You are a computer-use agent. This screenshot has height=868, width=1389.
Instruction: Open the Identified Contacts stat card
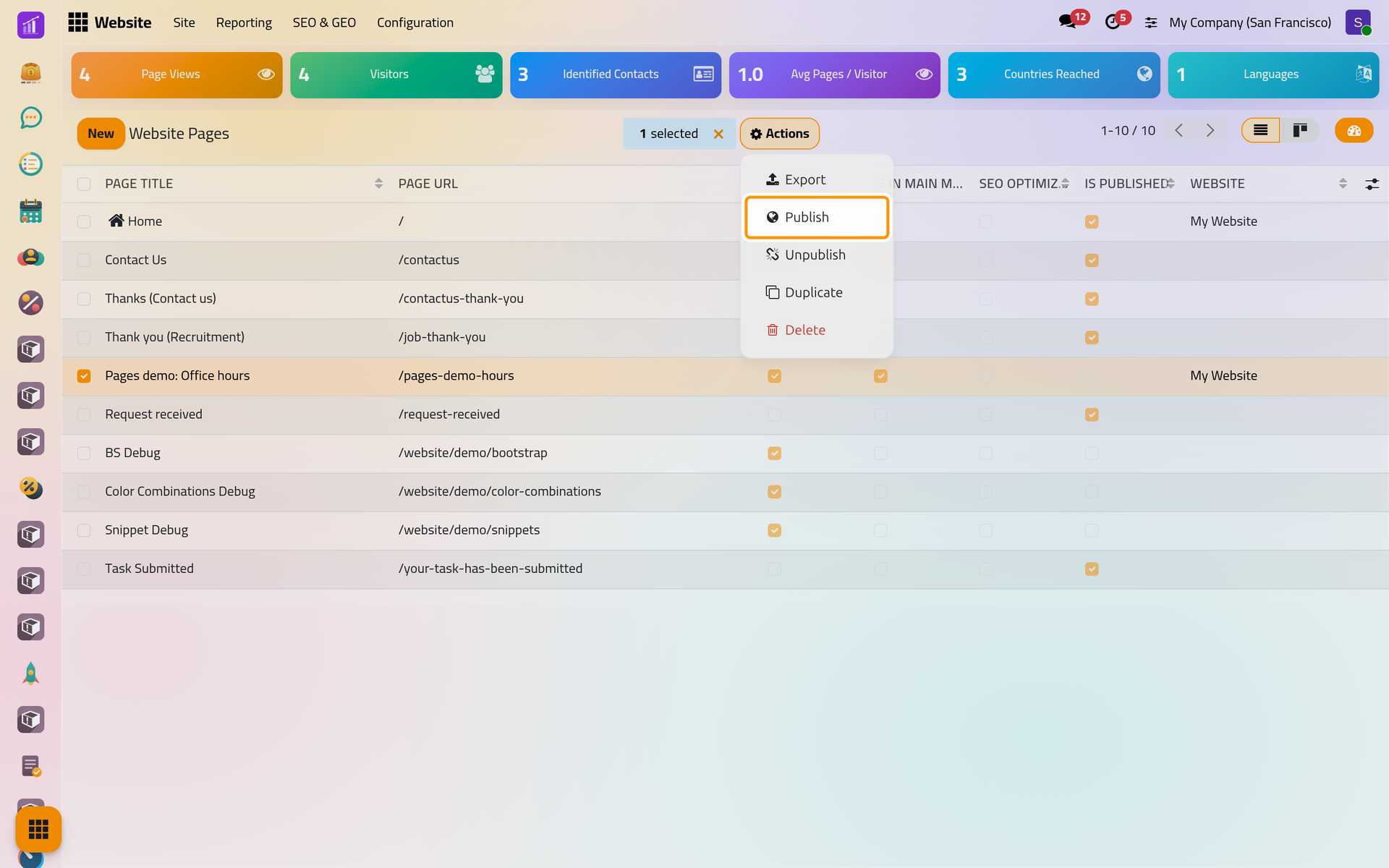616,75
